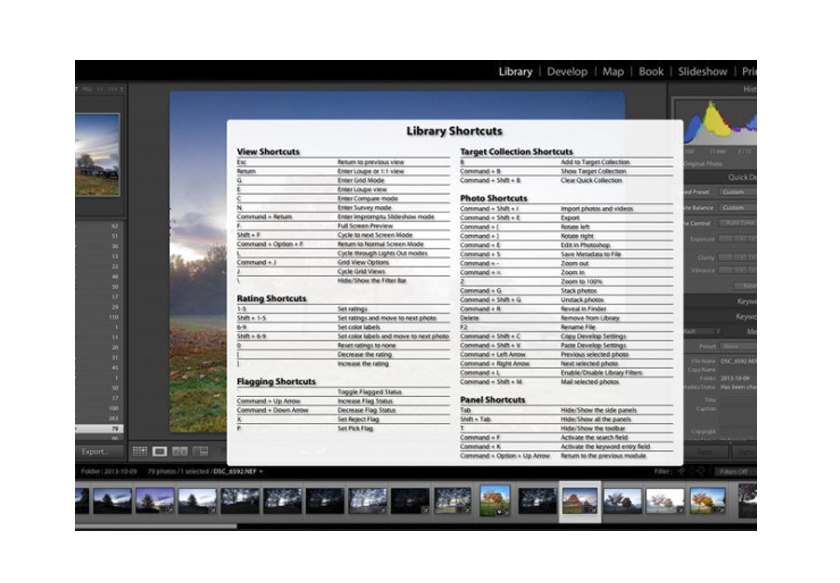840x583 pixels.
Task: Click the 'Set Reject Flag' shortcut row
Action: click(343, 420)
